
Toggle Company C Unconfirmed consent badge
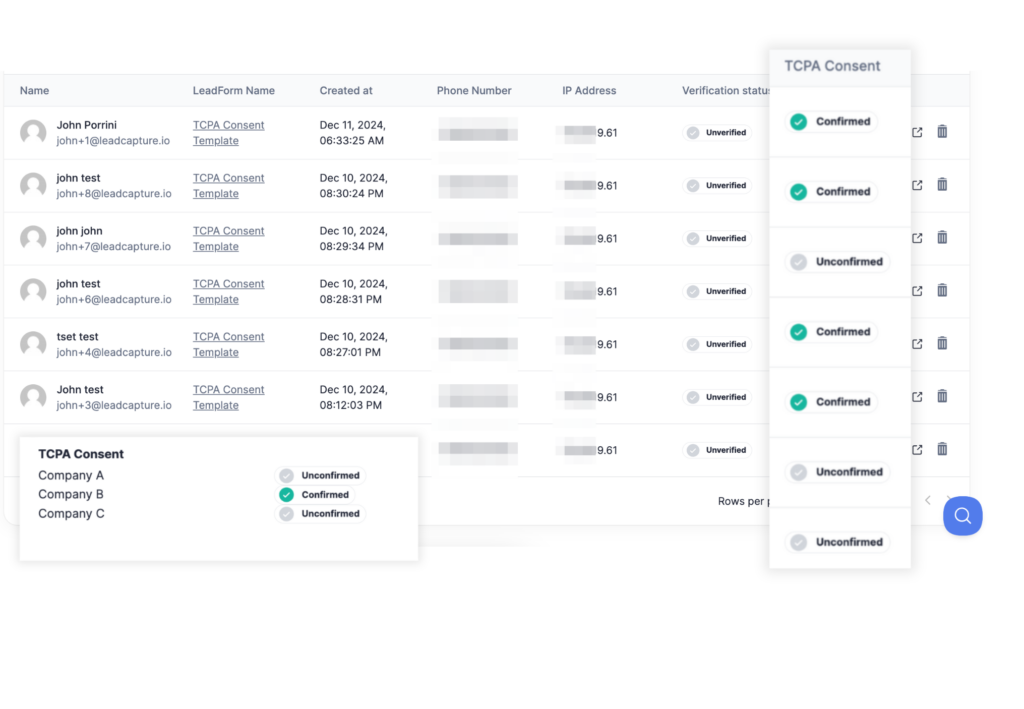(x=320, y=514)
